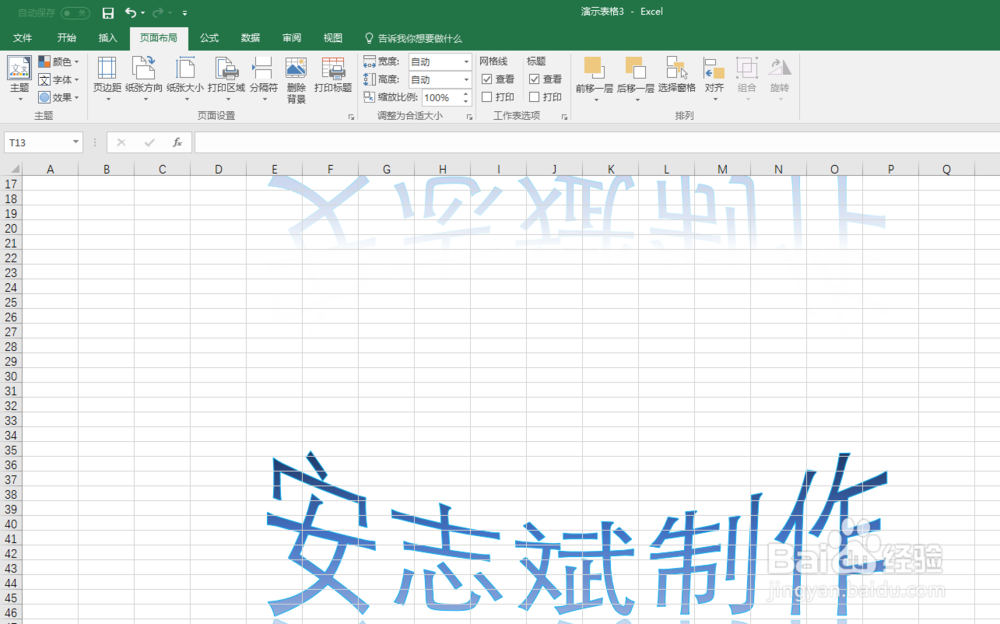
Task: Select row 17 header
Action: point(11,184)
